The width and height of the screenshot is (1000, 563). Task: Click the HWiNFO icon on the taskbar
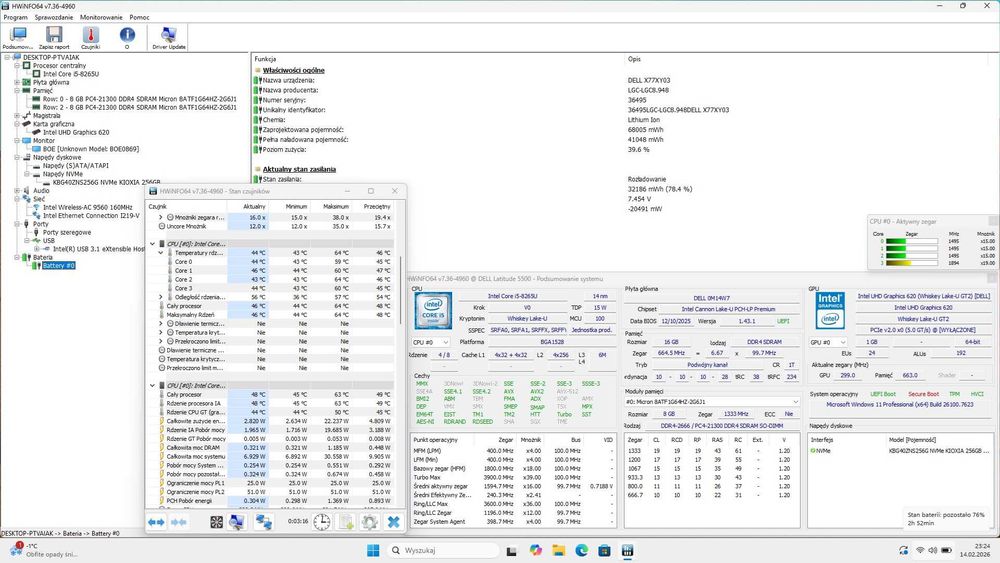628,550
